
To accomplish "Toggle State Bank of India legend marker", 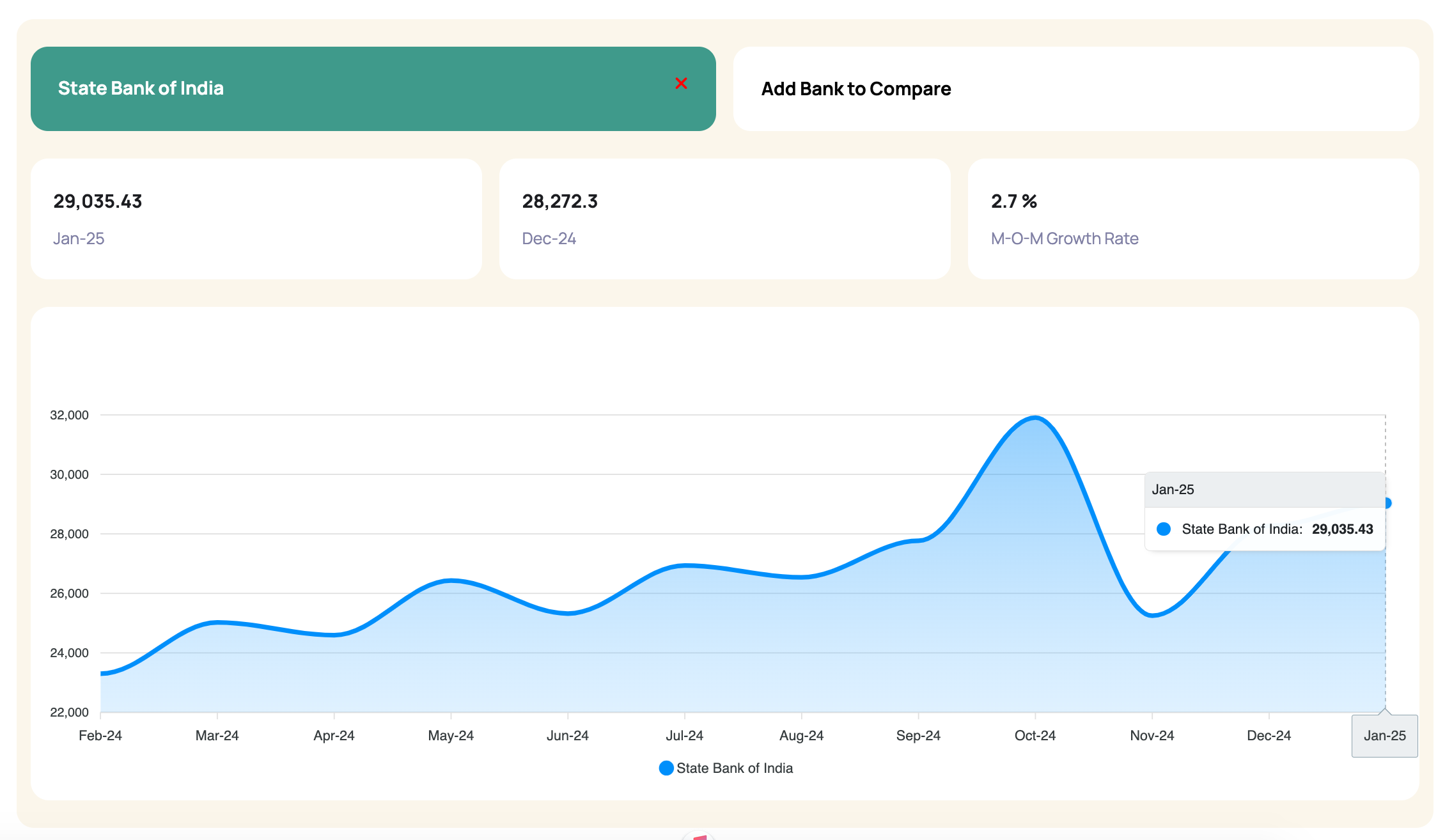I will click(x=666, y=768).
